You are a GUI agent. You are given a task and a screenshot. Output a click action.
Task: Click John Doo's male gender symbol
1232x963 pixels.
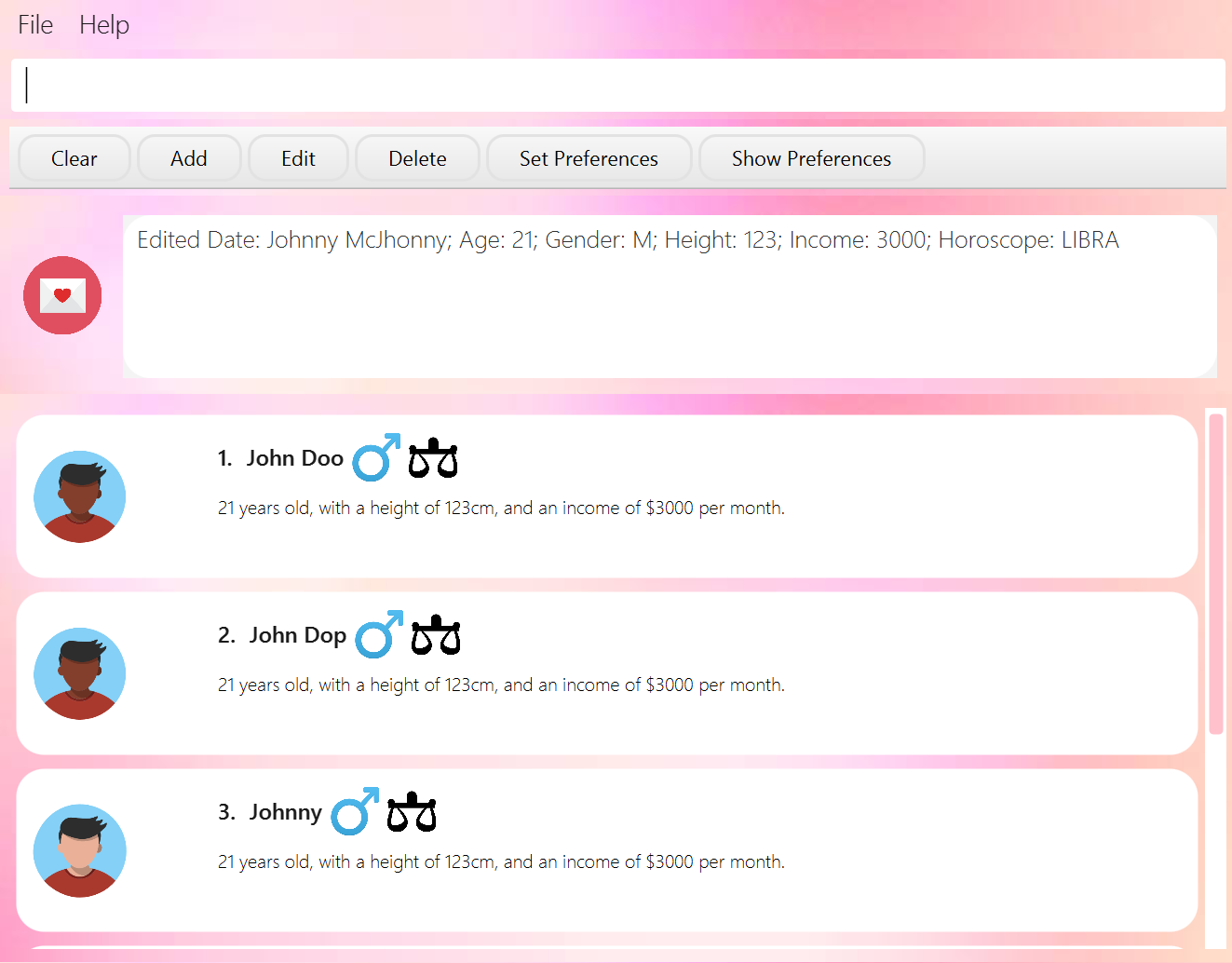376,457
